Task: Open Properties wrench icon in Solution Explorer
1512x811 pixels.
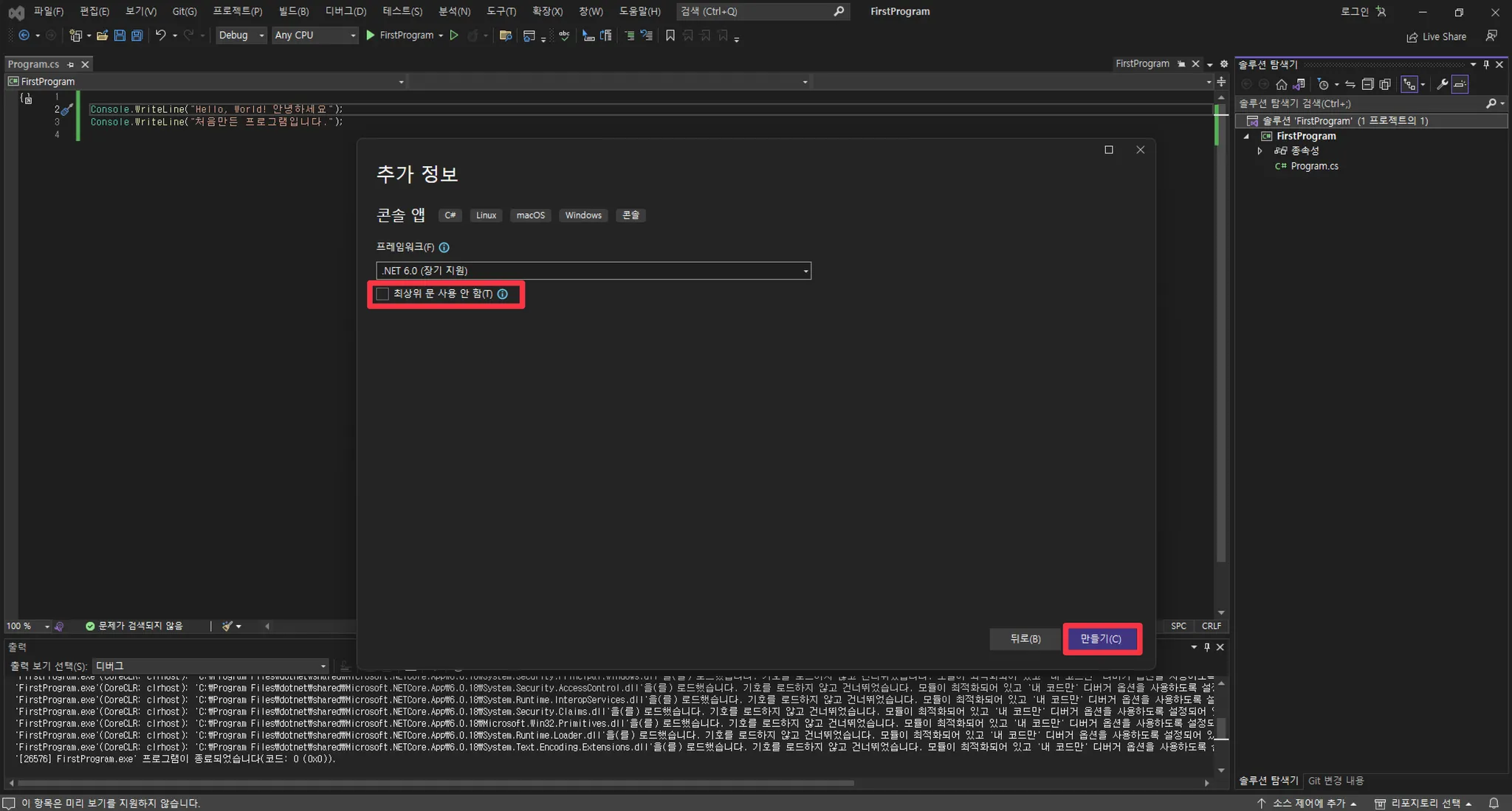Action: [1442, 84]
